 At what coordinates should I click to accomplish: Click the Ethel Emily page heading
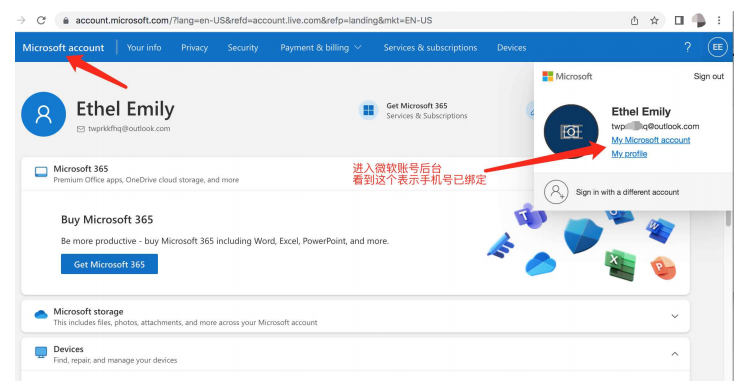click(125, 109)
